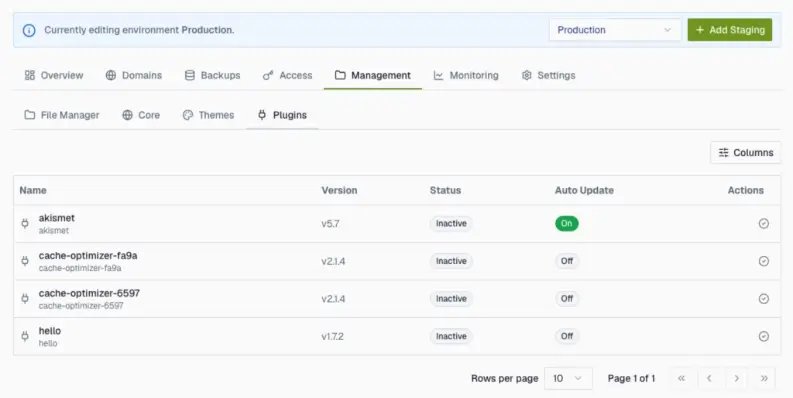Click the Auto Update column header
The height and width of the screenshot is (398, 793).
click(584, 190)
